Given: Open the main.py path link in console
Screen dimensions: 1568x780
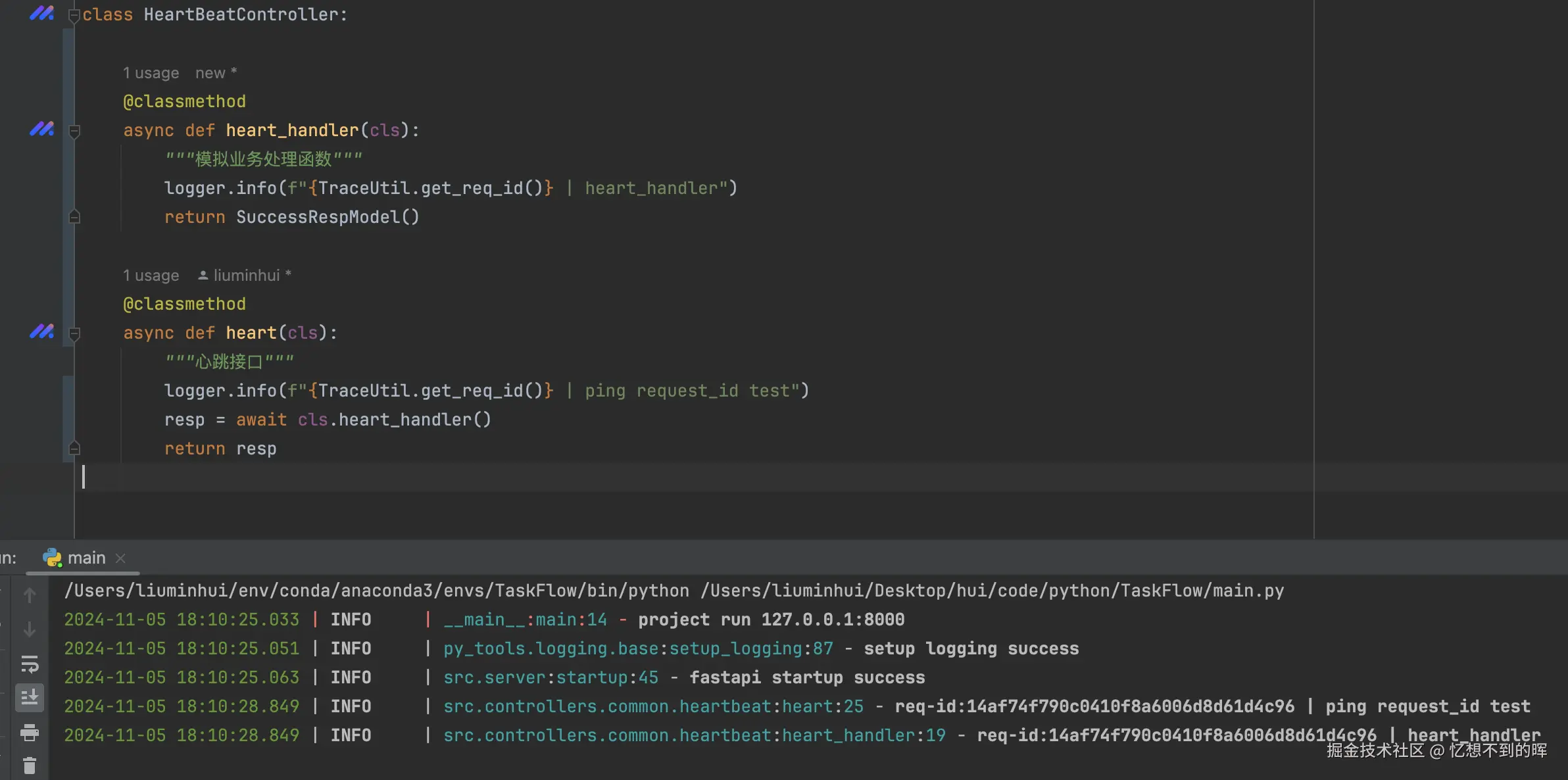Looking at the screenshot, I should [992, 591].
